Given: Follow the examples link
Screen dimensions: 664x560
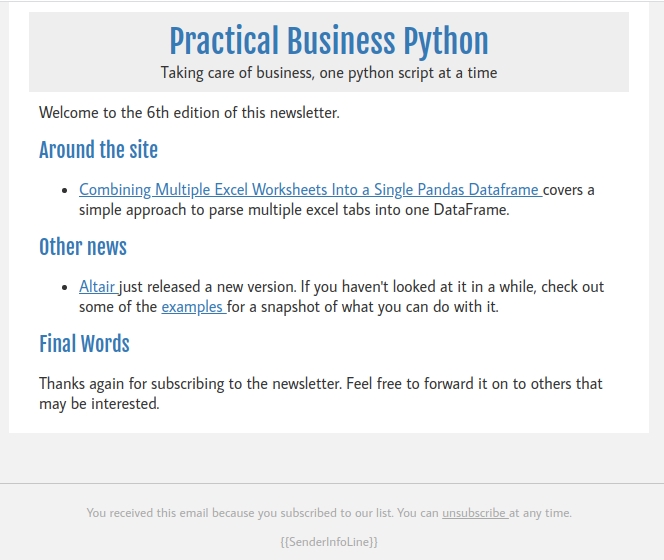Looking at the screenshot, I should point(193,307).
